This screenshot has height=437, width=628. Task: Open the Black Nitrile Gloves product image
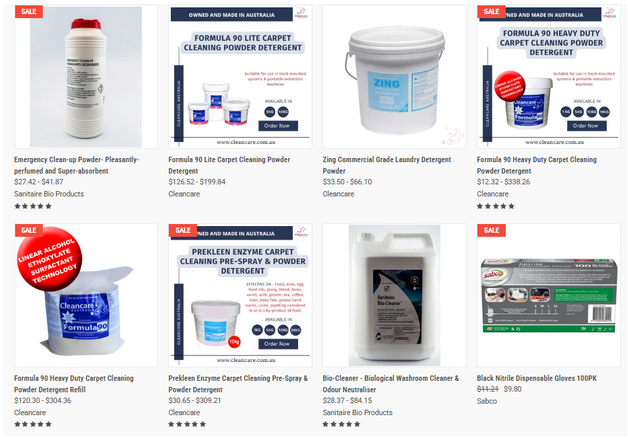click(549, 295)
